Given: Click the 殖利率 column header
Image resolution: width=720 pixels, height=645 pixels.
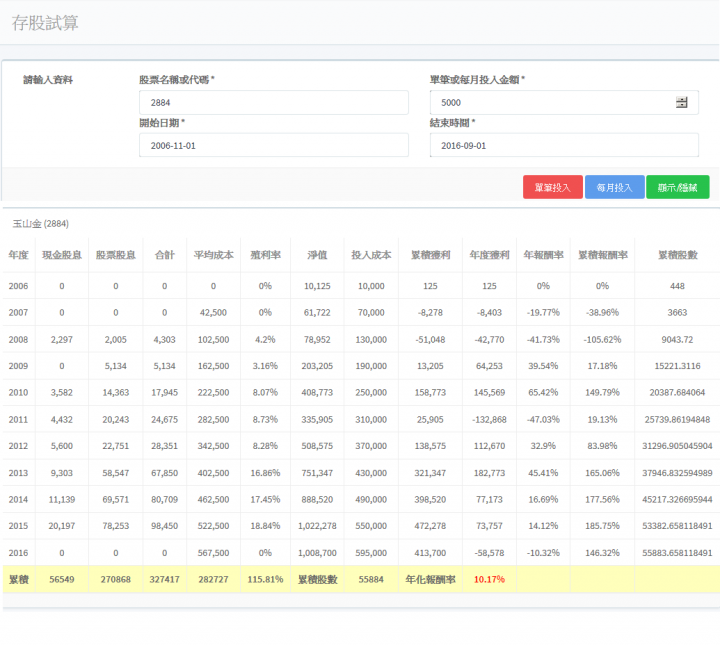Looking at the screenshot, I should [265, 255].
